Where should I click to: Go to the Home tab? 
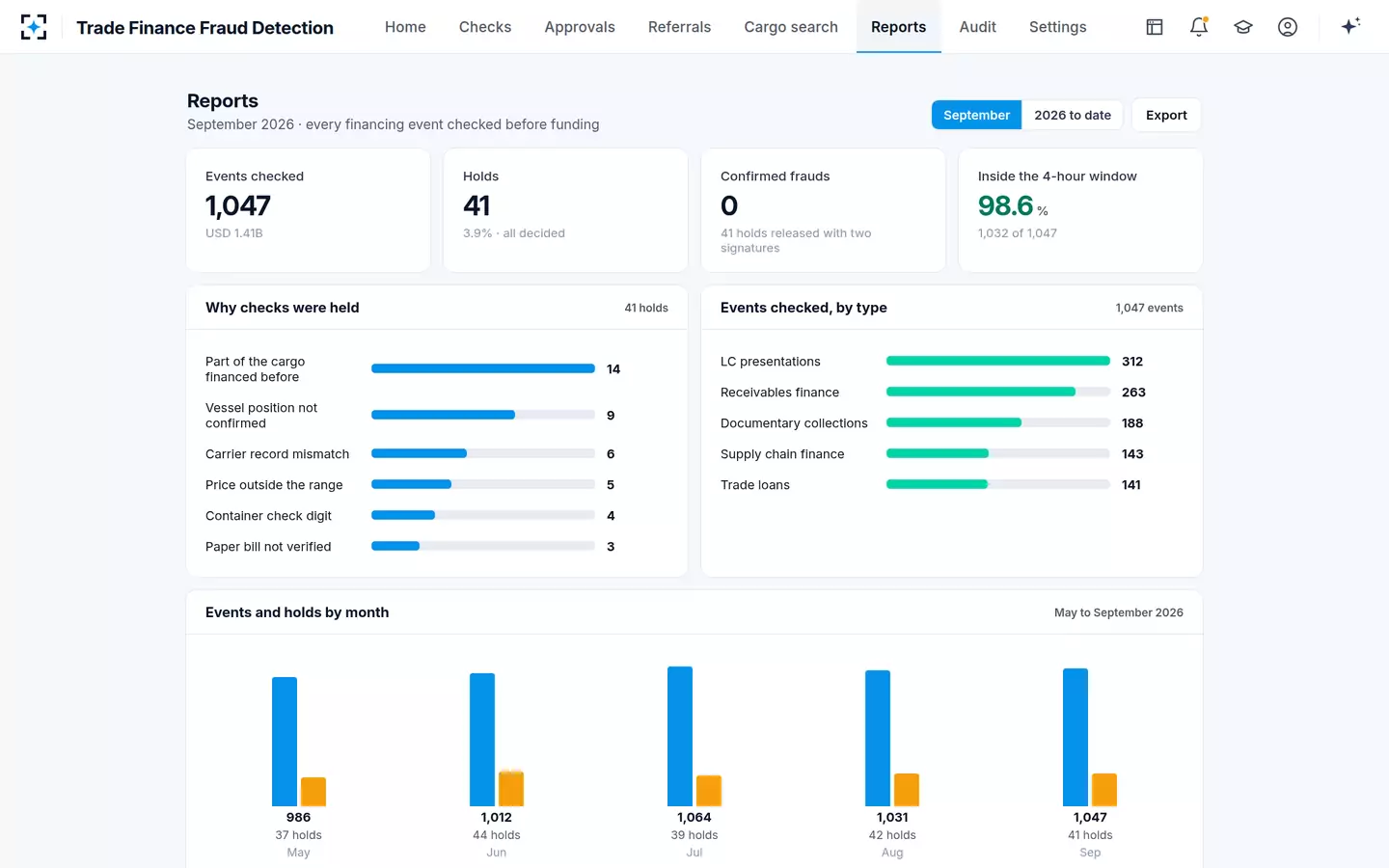coord(405,27)
